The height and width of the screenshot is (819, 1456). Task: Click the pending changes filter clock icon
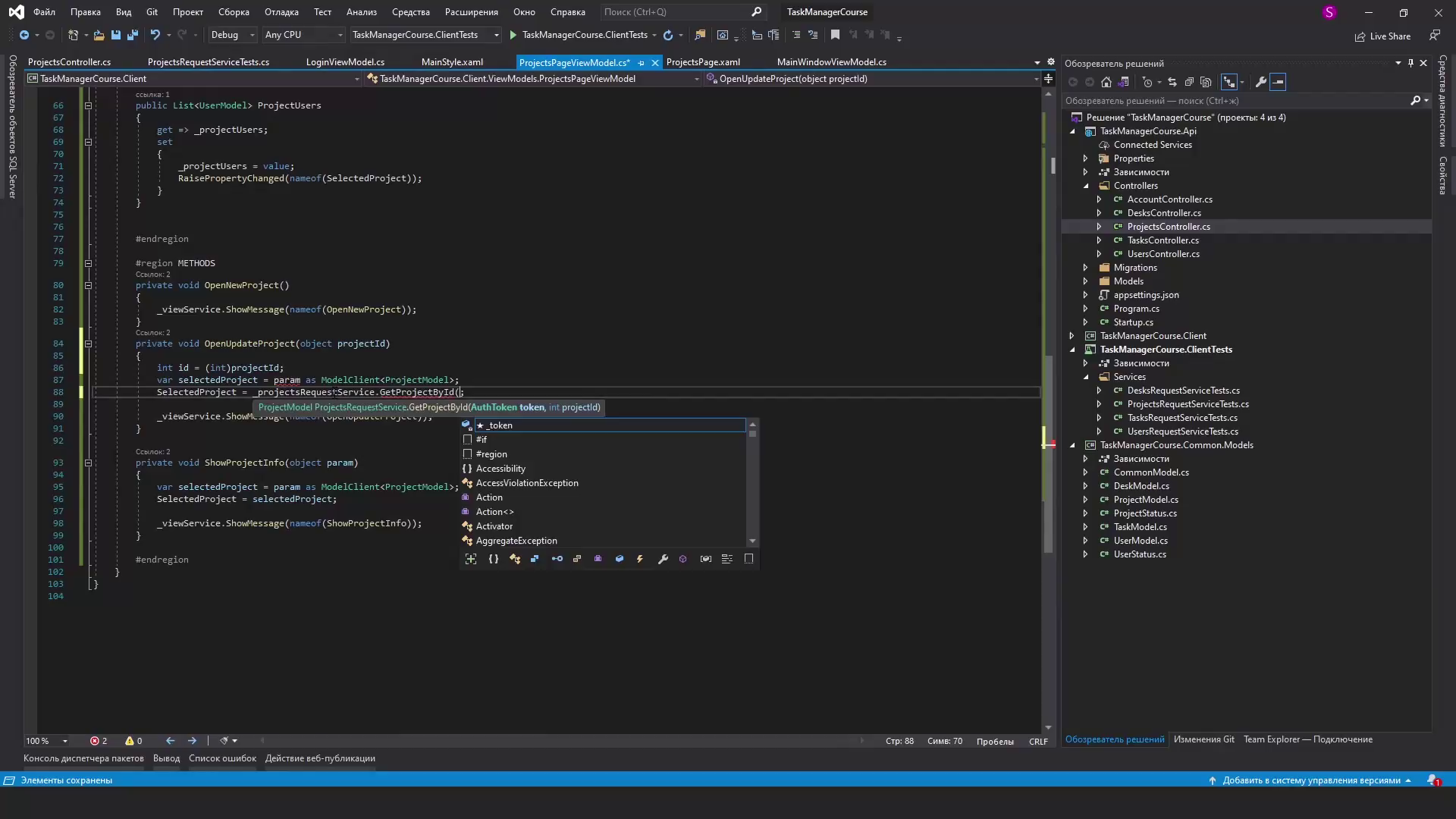click(1147, 82)
